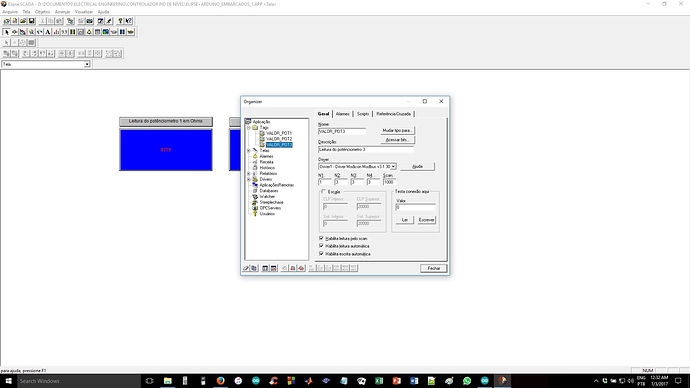Click the Descrição input field

[x=366, y=150]
